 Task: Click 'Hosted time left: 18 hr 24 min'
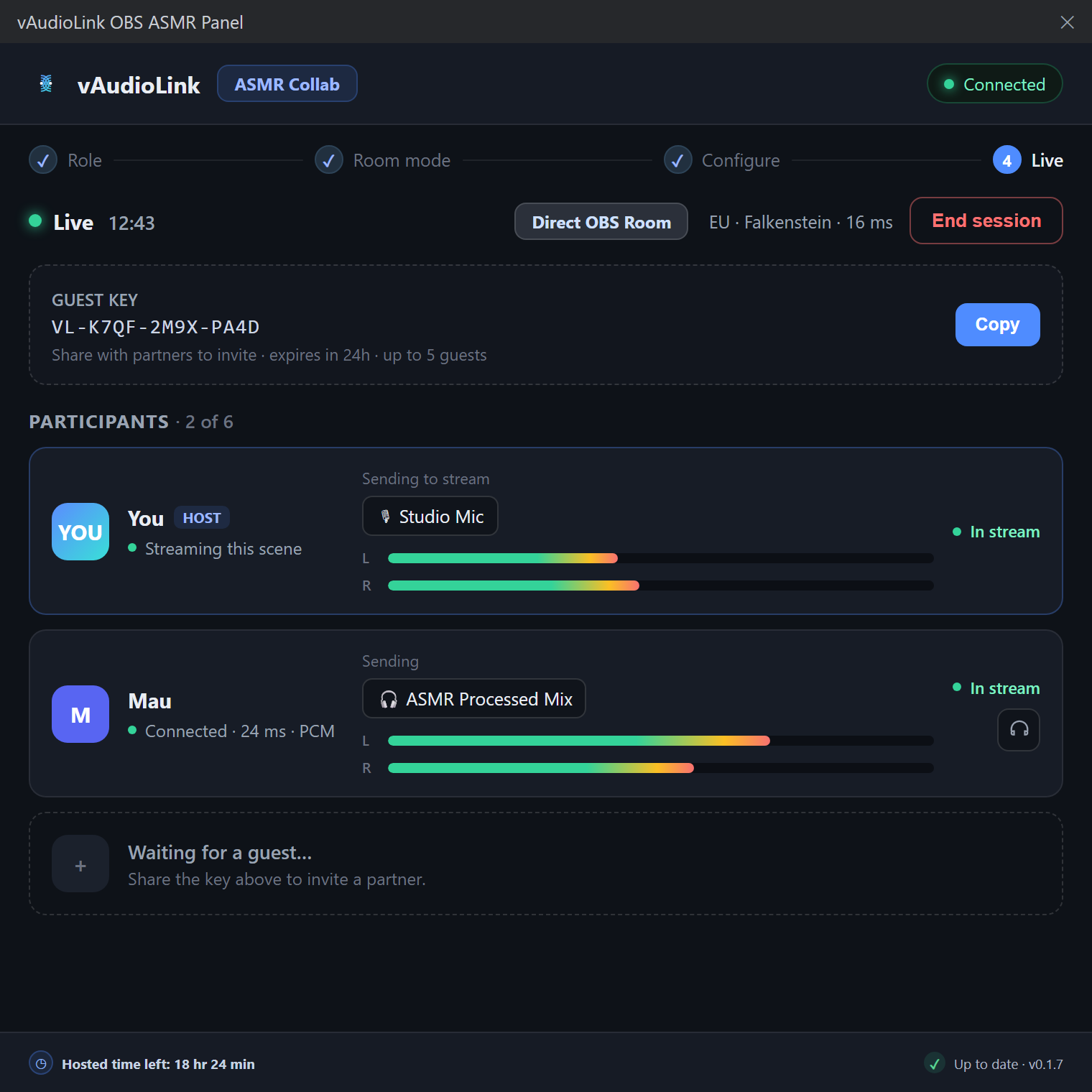tap(158, 1064)
